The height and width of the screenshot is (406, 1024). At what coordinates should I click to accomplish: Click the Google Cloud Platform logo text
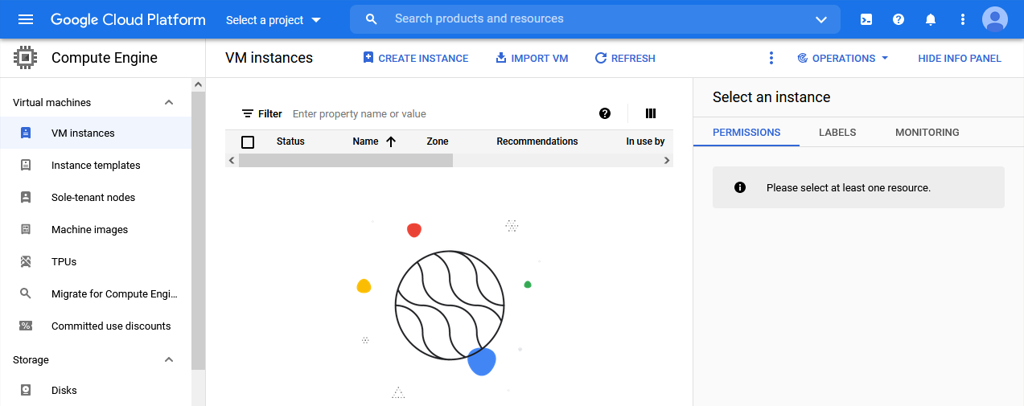click(x=128, y=20)
